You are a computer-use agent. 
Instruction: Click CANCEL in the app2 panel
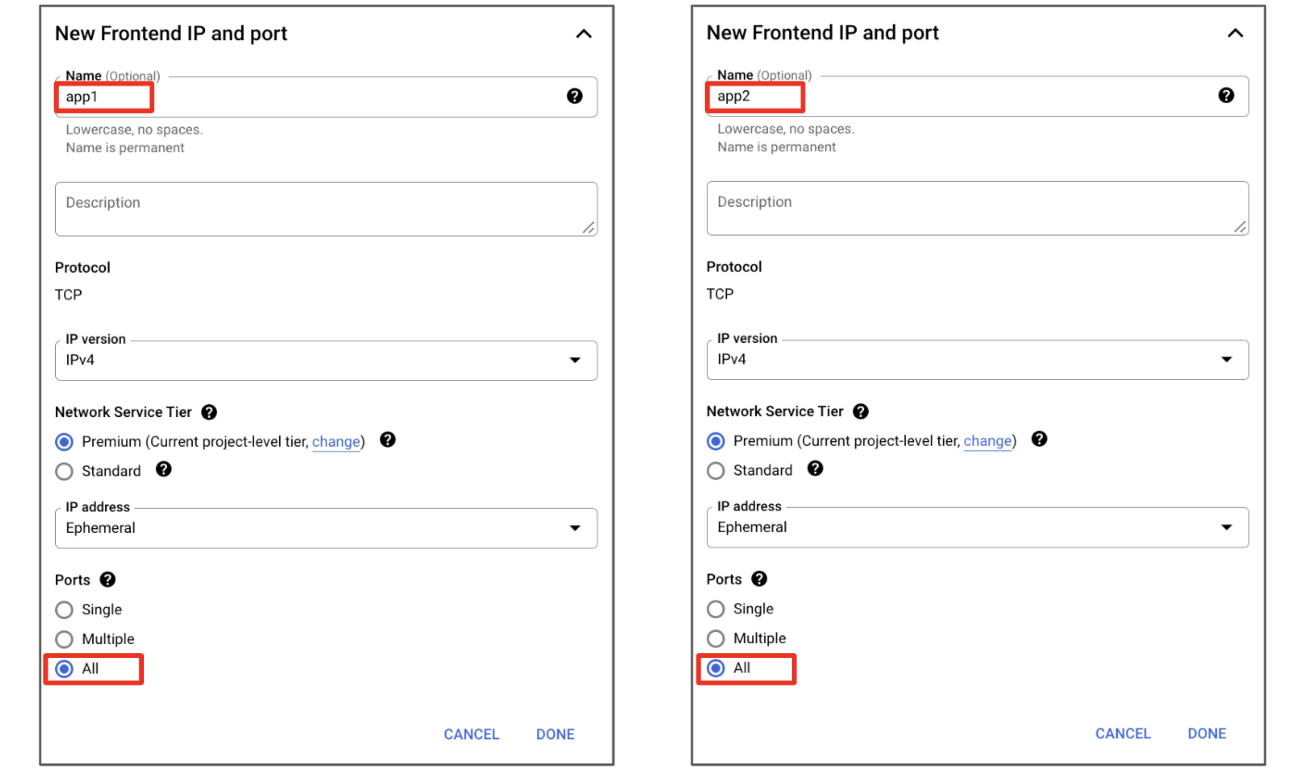coord(1123,733)
